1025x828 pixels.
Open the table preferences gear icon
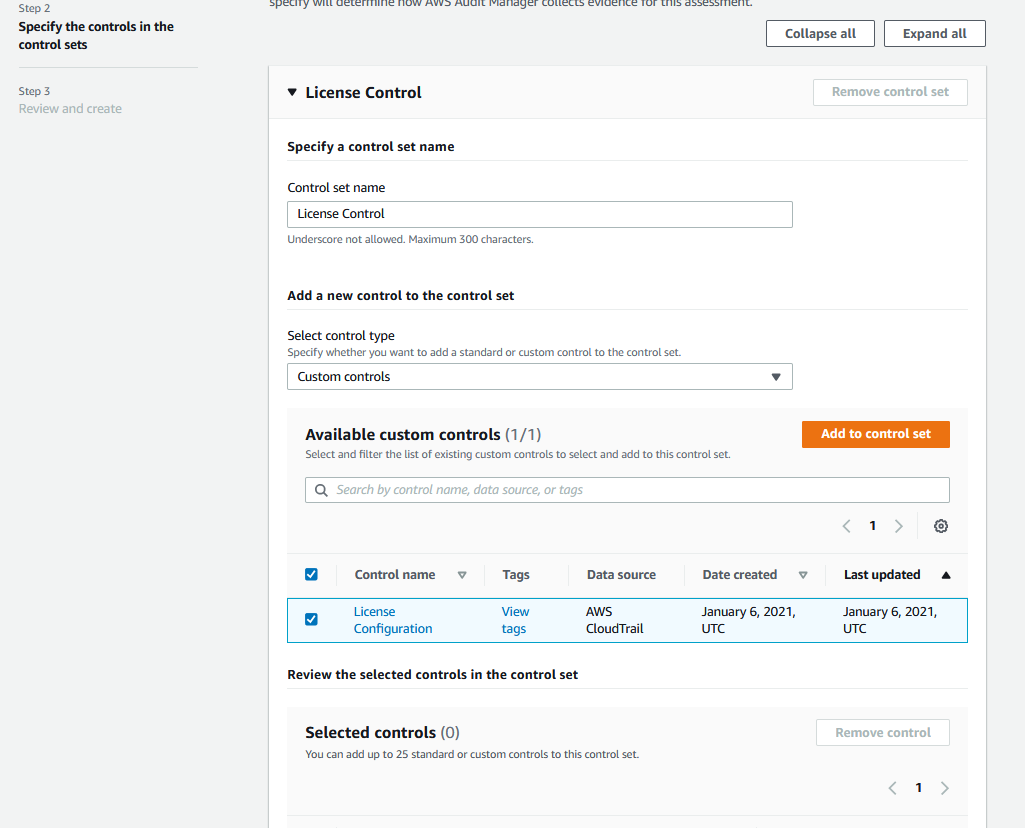click(x=941, y=526)
